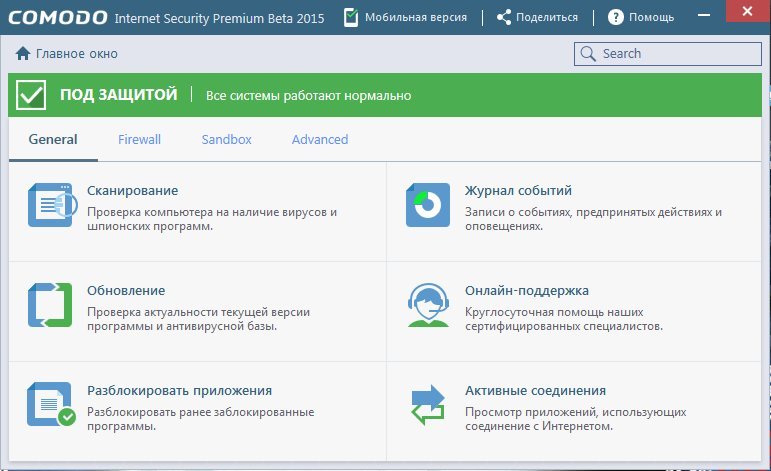Click the question mark help icon

tap(616, 18)
